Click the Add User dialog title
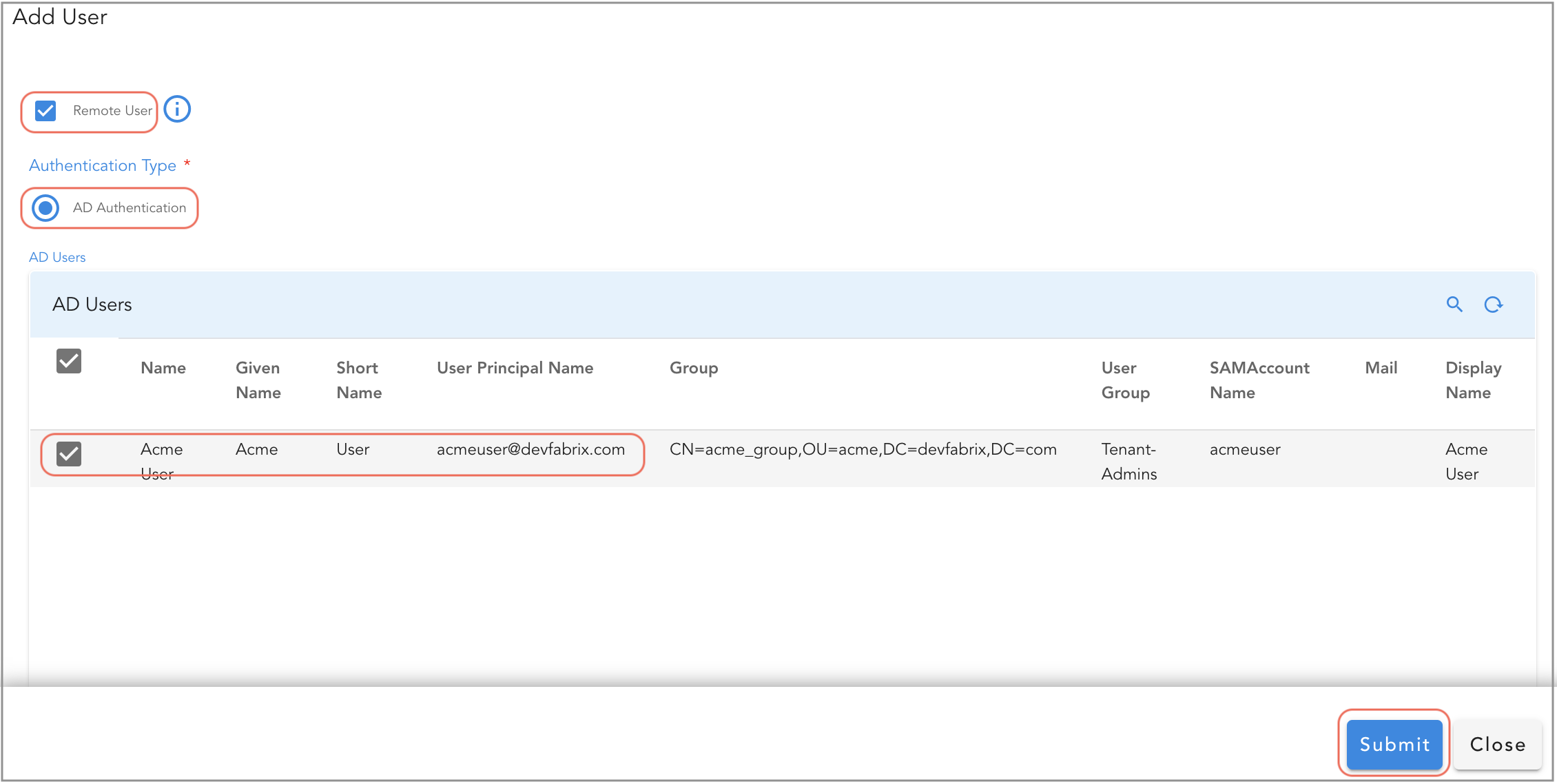The height and width of the screenshot is (784, 1557). click(x=59, y=17)
